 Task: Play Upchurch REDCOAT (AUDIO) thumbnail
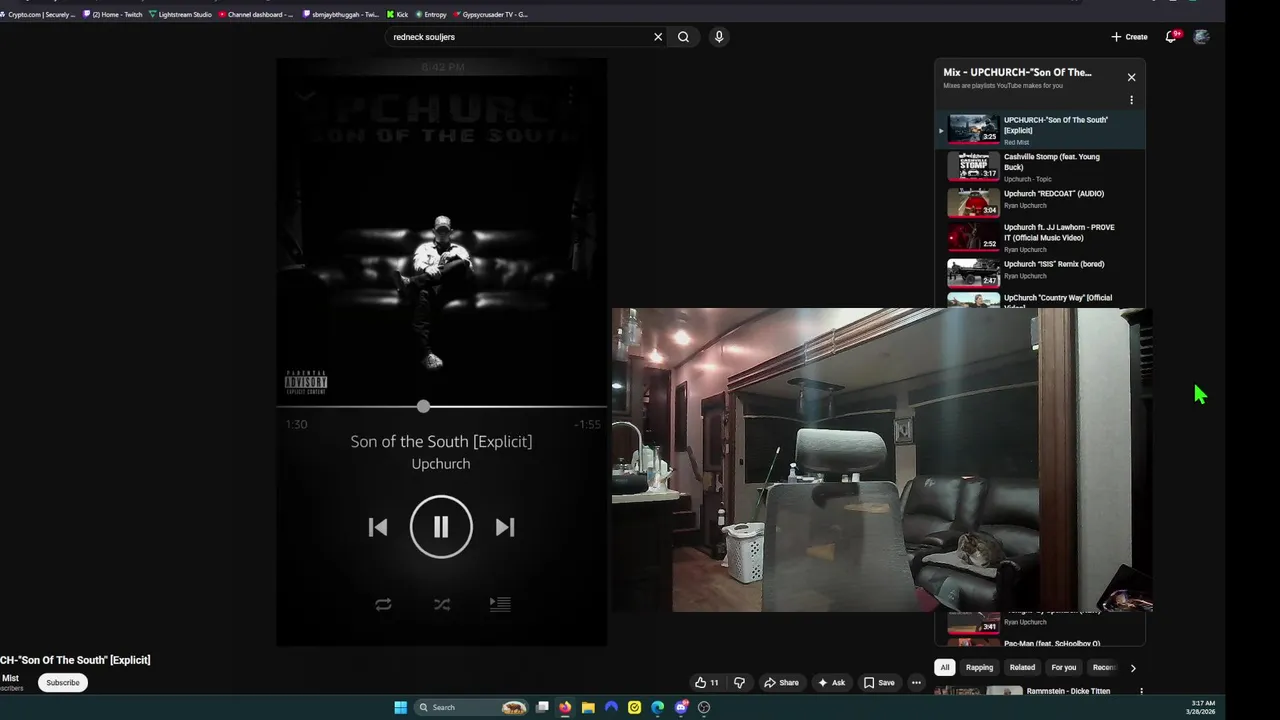(973, 202)
